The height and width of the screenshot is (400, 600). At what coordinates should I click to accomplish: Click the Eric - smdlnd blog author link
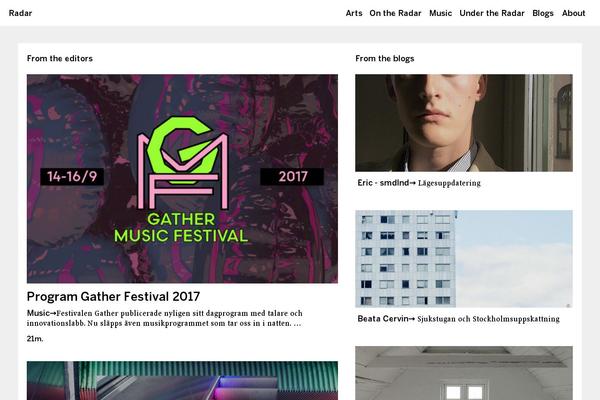(x=383, y=183)
